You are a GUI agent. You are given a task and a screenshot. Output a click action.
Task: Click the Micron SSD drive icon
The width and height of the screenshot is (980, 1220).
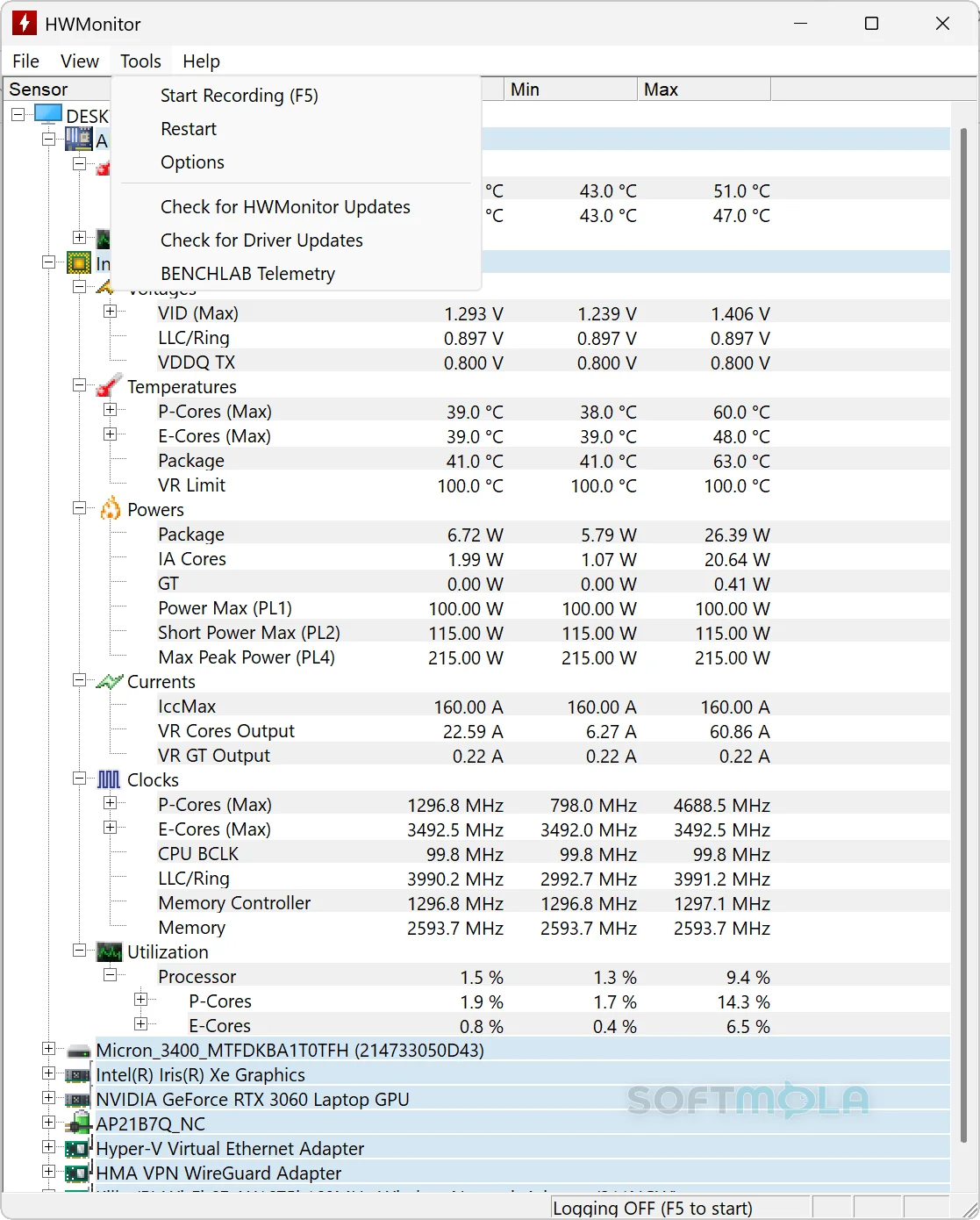[x=79, y=1051]
